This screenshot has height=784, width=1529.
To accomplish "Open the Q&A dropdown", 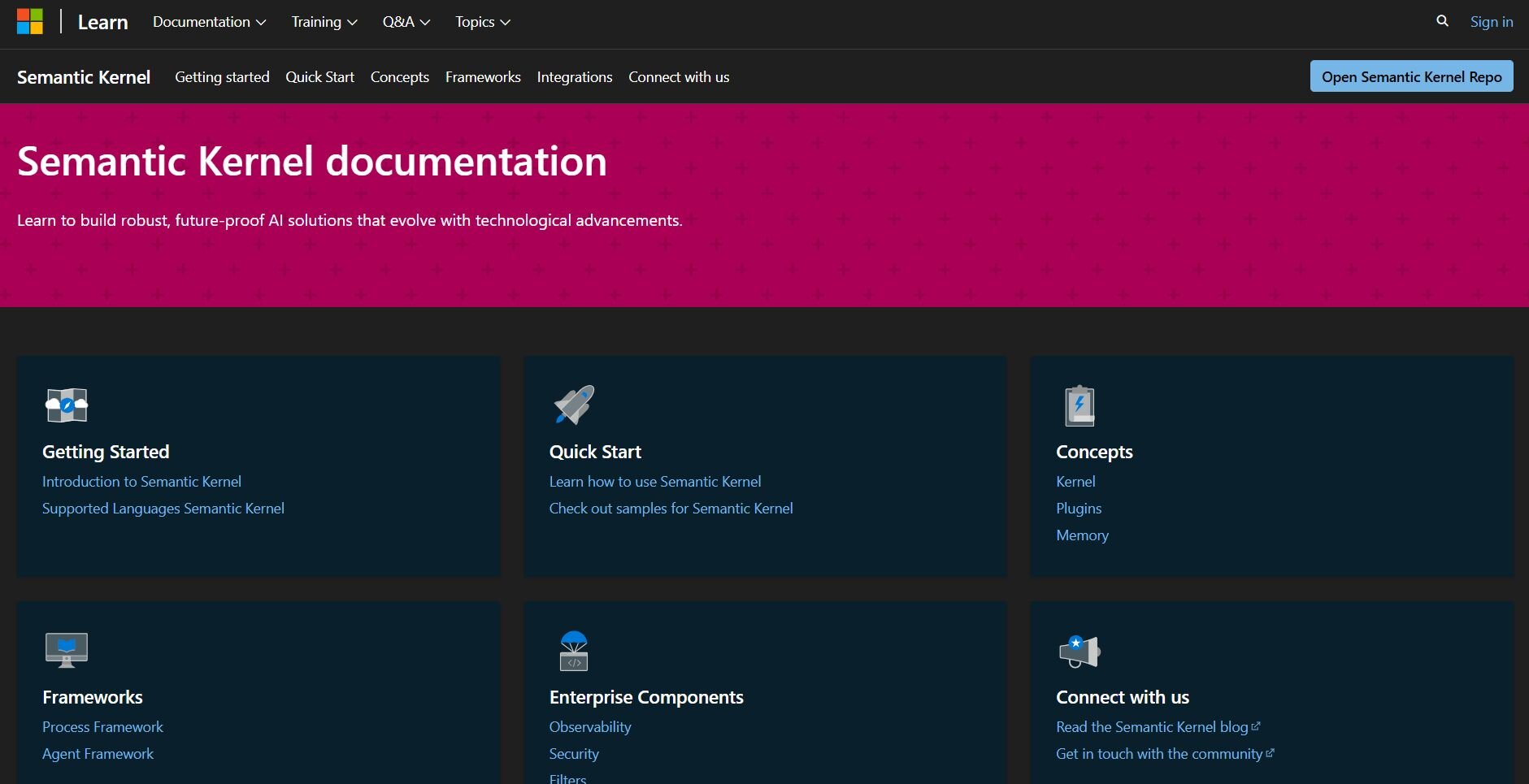I will [x=406, y=22].
